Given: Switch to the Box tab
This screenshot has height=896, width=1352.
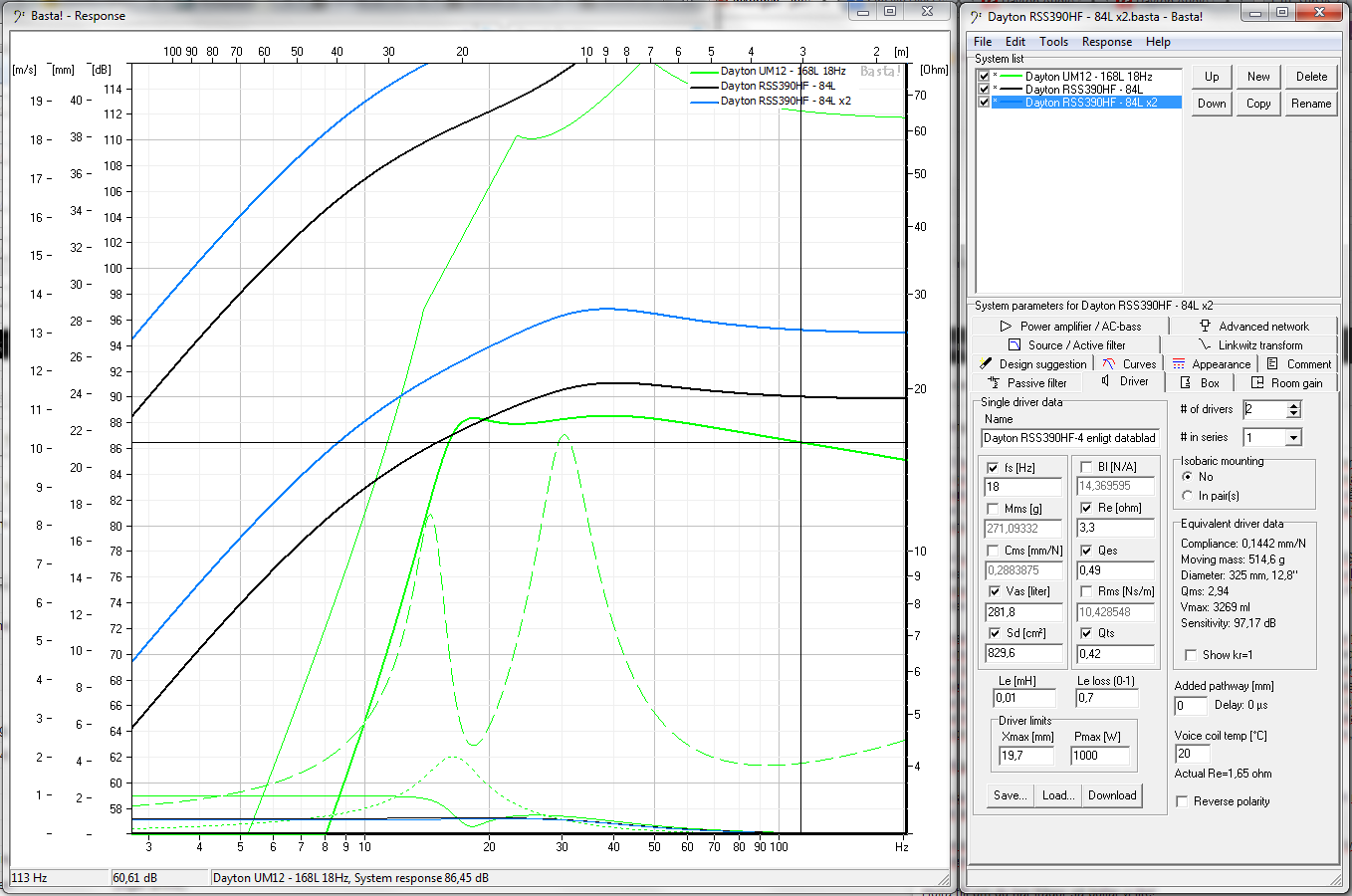Looking at the screenshot, I should [1201, 383].
